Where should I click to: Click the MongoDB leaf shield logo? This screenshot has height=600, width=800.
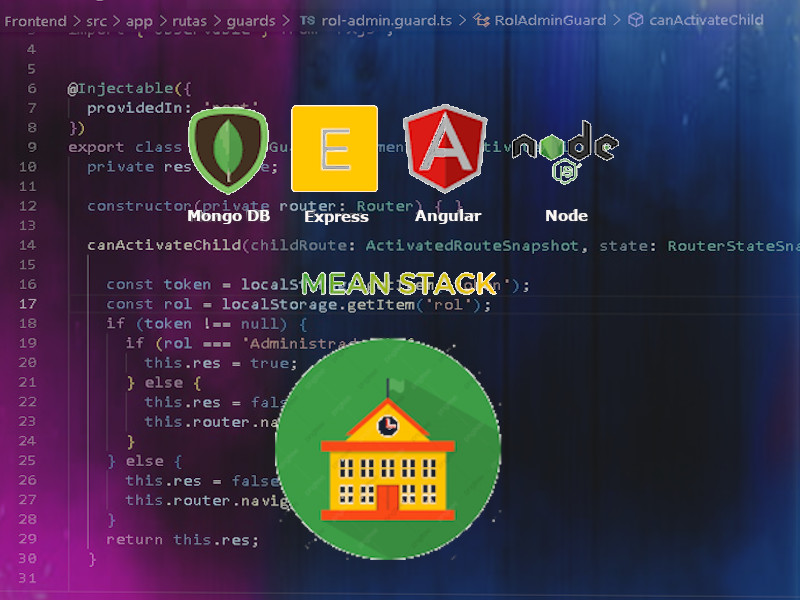coord(228,151)
